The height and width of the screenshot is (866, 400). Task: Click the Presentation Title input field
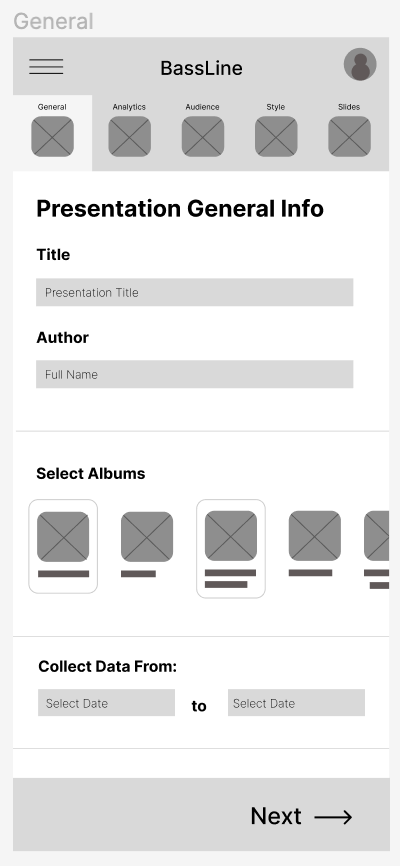[194, 292]
